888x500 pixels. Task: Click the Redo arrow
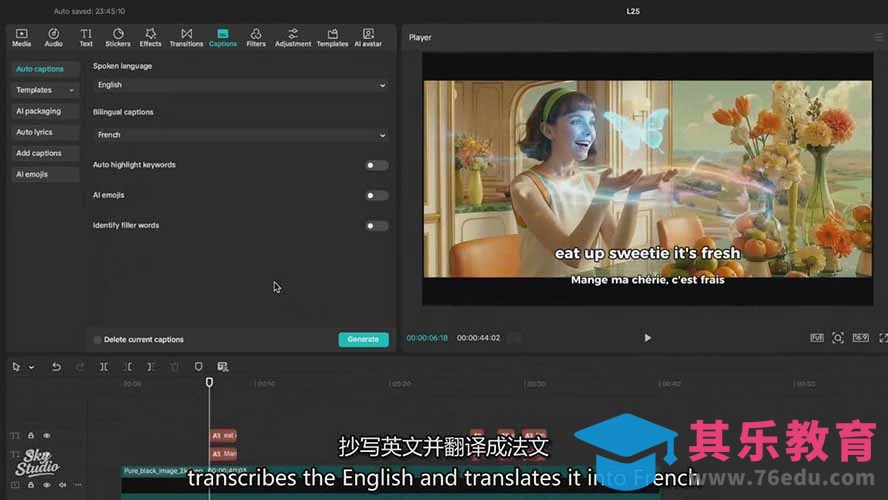click(80, 367)
